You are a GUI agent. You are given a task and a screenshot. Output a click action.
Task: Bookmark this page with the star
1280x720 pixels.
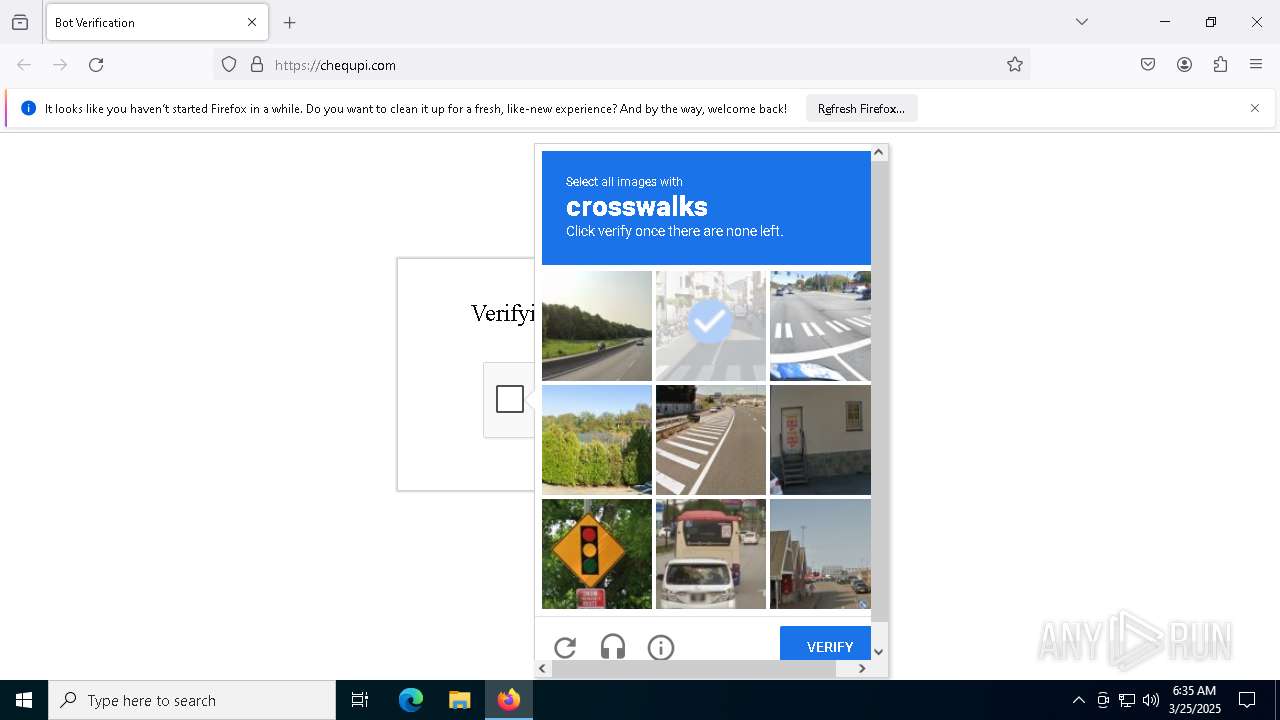coord(1015,65)
